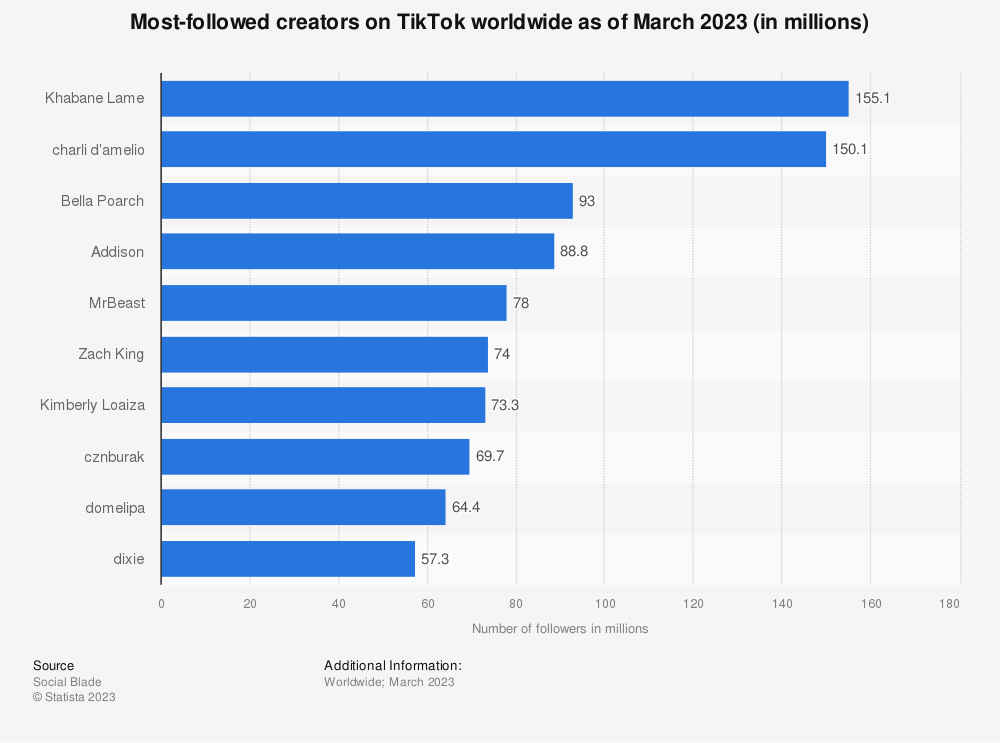Click the 'Source' heading

[x=54, y=666]
